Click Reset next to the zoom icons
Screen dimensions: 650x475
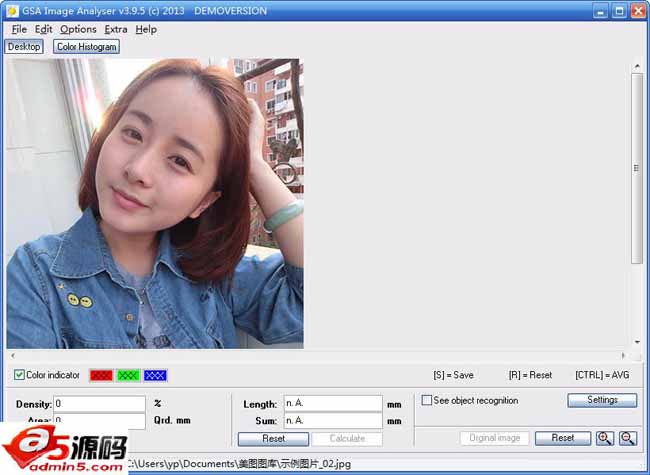coord(563,438)
